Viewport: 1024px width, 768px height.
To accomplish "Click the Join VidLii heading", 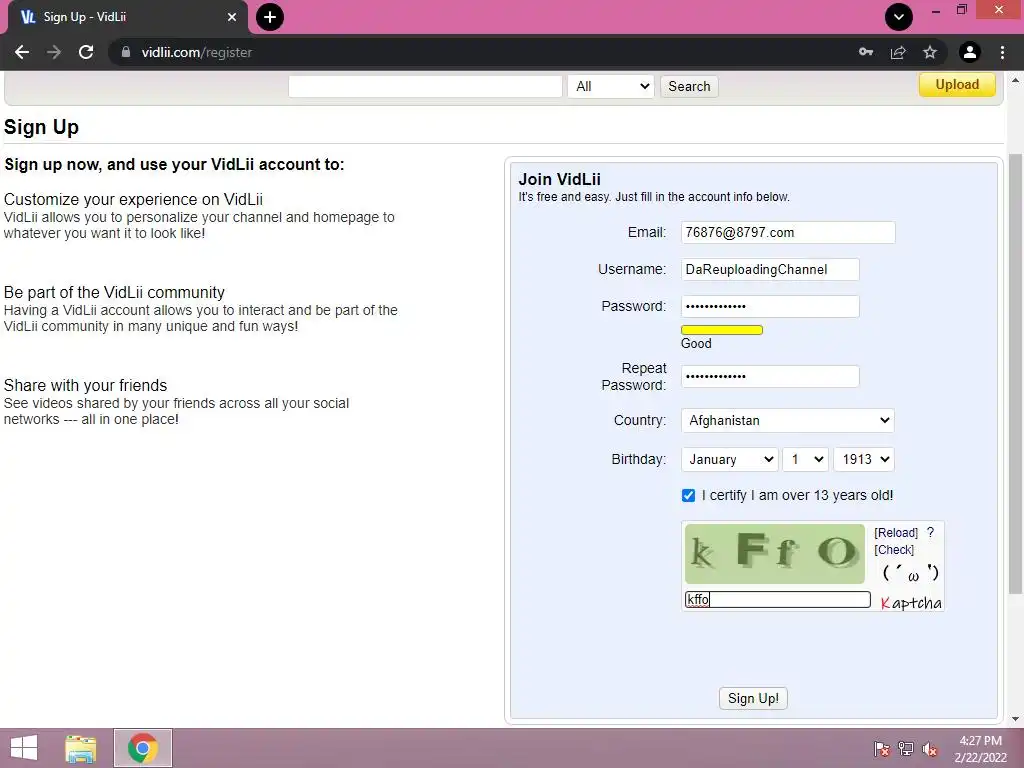I will click(560, 180).
